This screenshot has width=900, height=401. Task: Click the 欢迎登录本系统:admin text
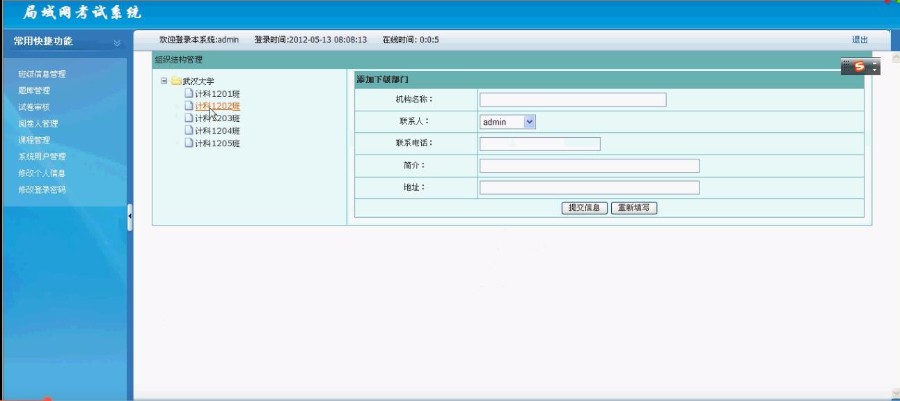[x=199, y=40]
